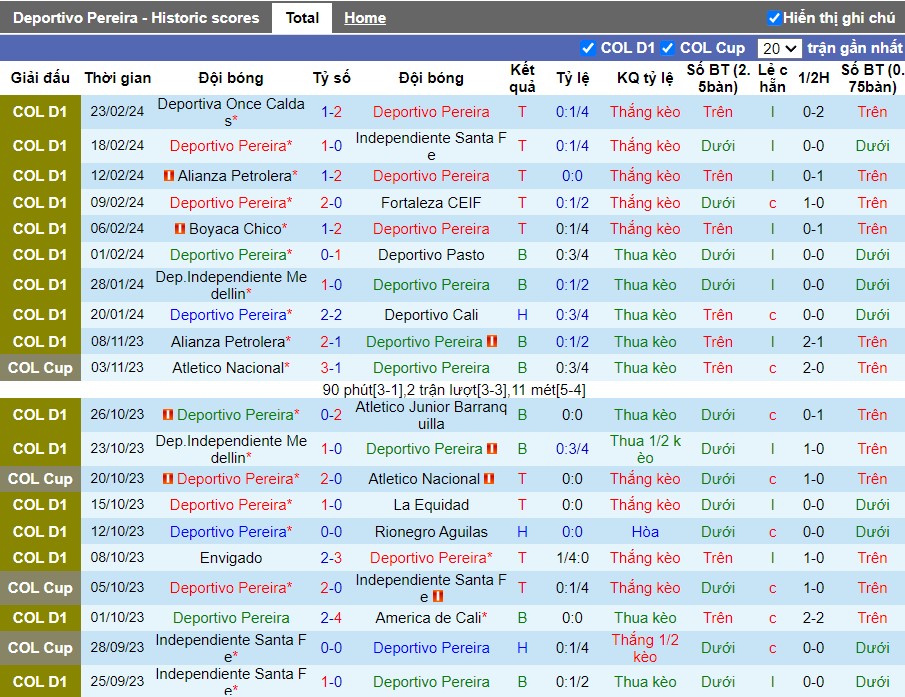Click the Lẻ chẵn column header
This screenshot has height=697, width=905.
click(772, 78)
